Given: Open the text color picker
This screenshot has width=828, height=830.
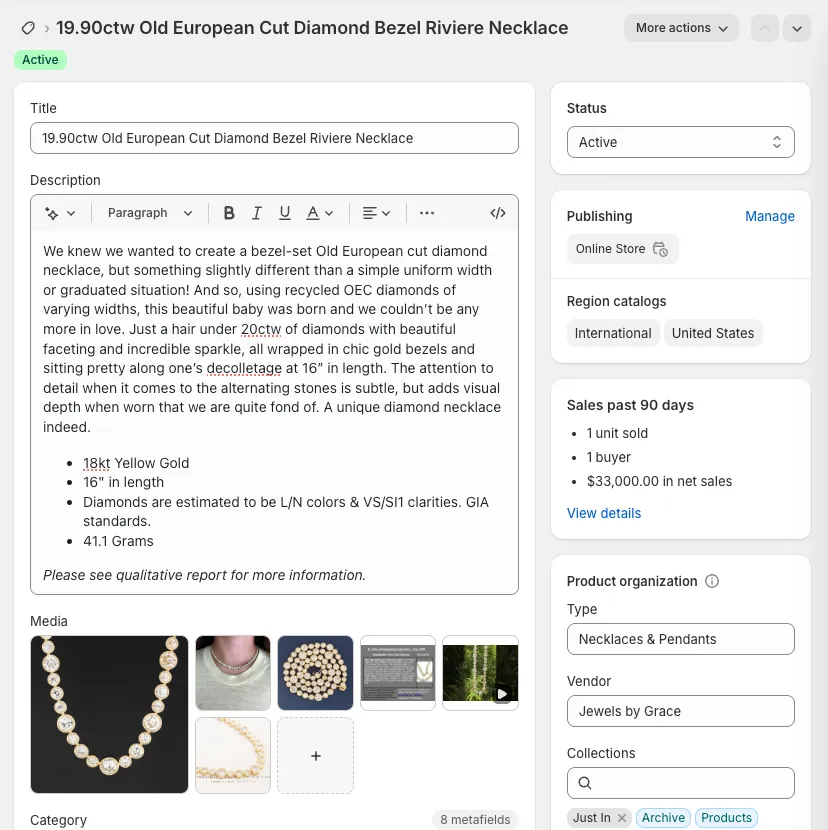Looking at the screenshot, I should (320, 213).
